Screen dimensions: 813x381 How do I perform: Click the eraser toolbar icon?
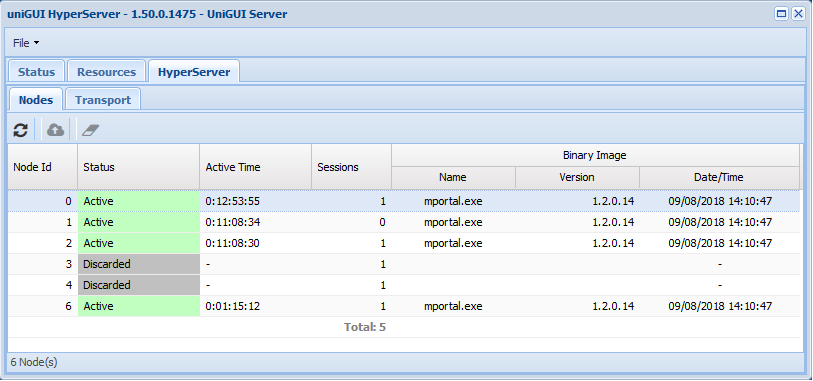click(x=90, y=130)
